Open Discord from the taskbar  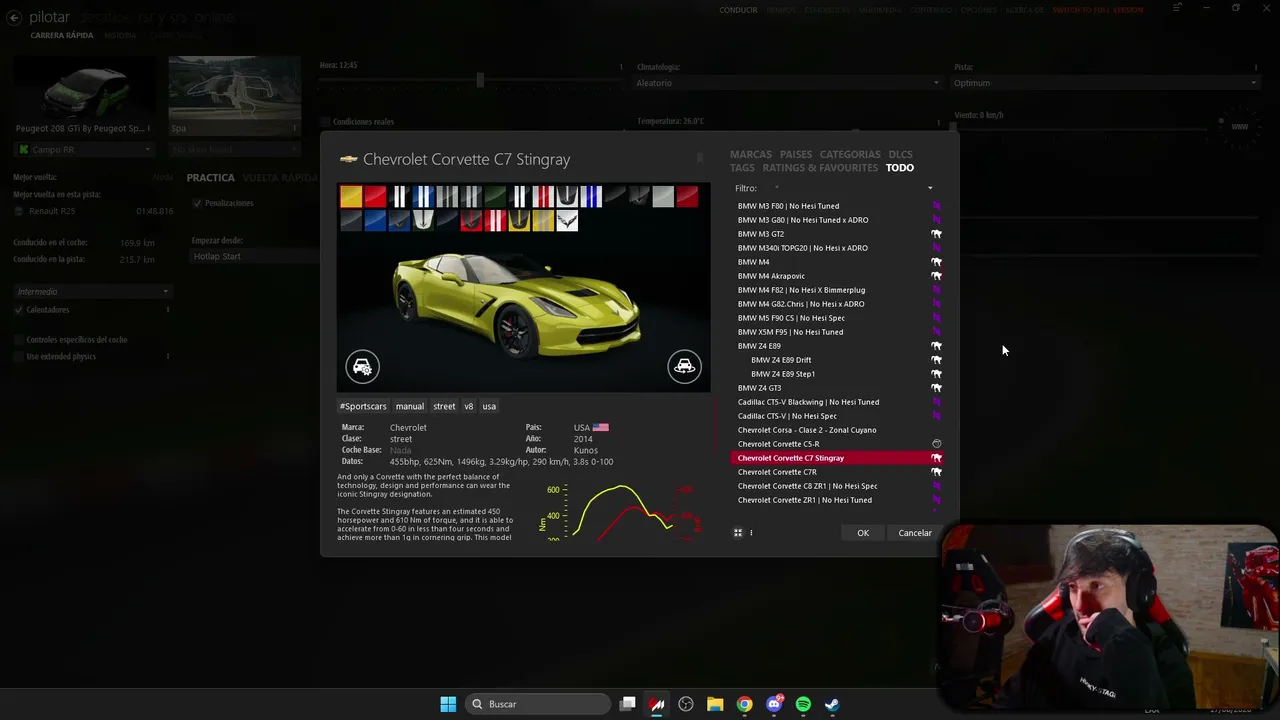tap(774, 704)
